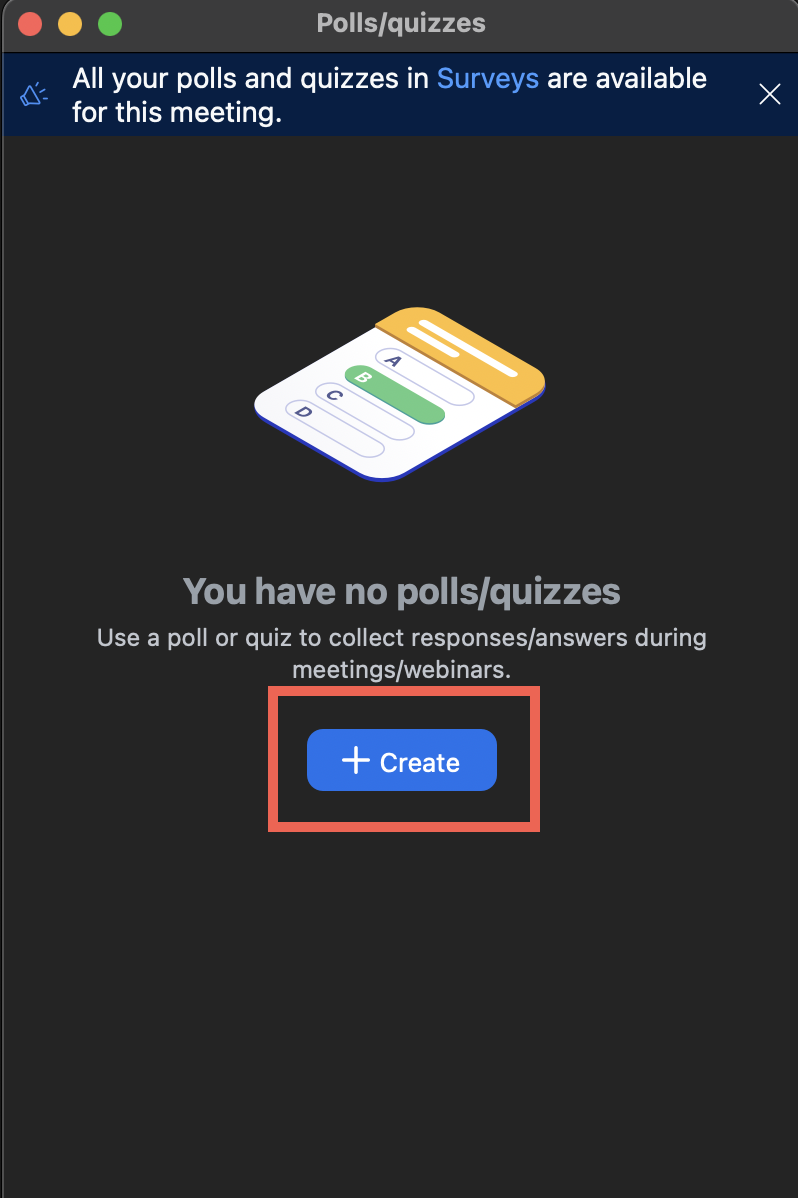Click the 'You have no polls/quizzes' heading
This screenshot has height=1198, width=798.
[401, 591]
